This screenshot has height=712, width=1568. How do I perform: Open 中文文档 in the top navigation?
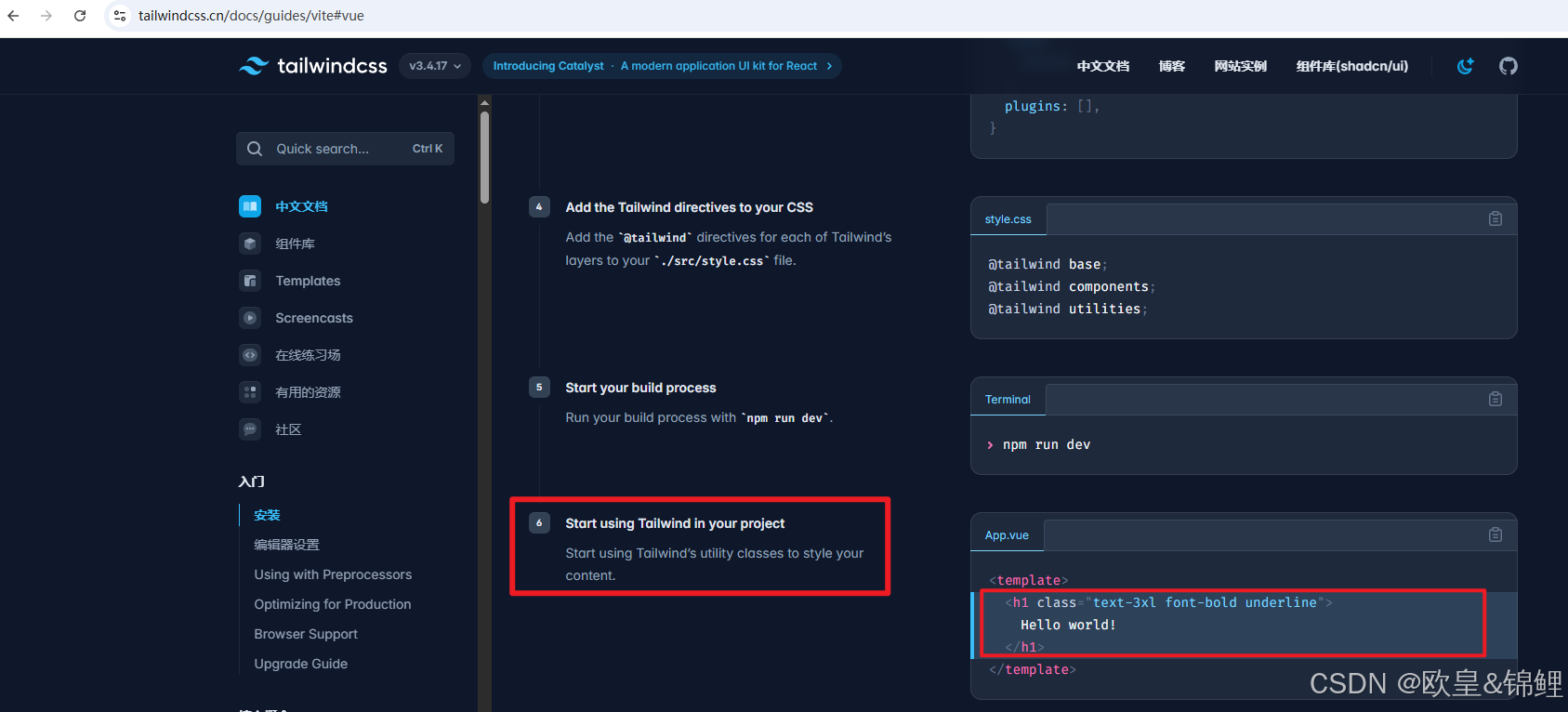1103,66
